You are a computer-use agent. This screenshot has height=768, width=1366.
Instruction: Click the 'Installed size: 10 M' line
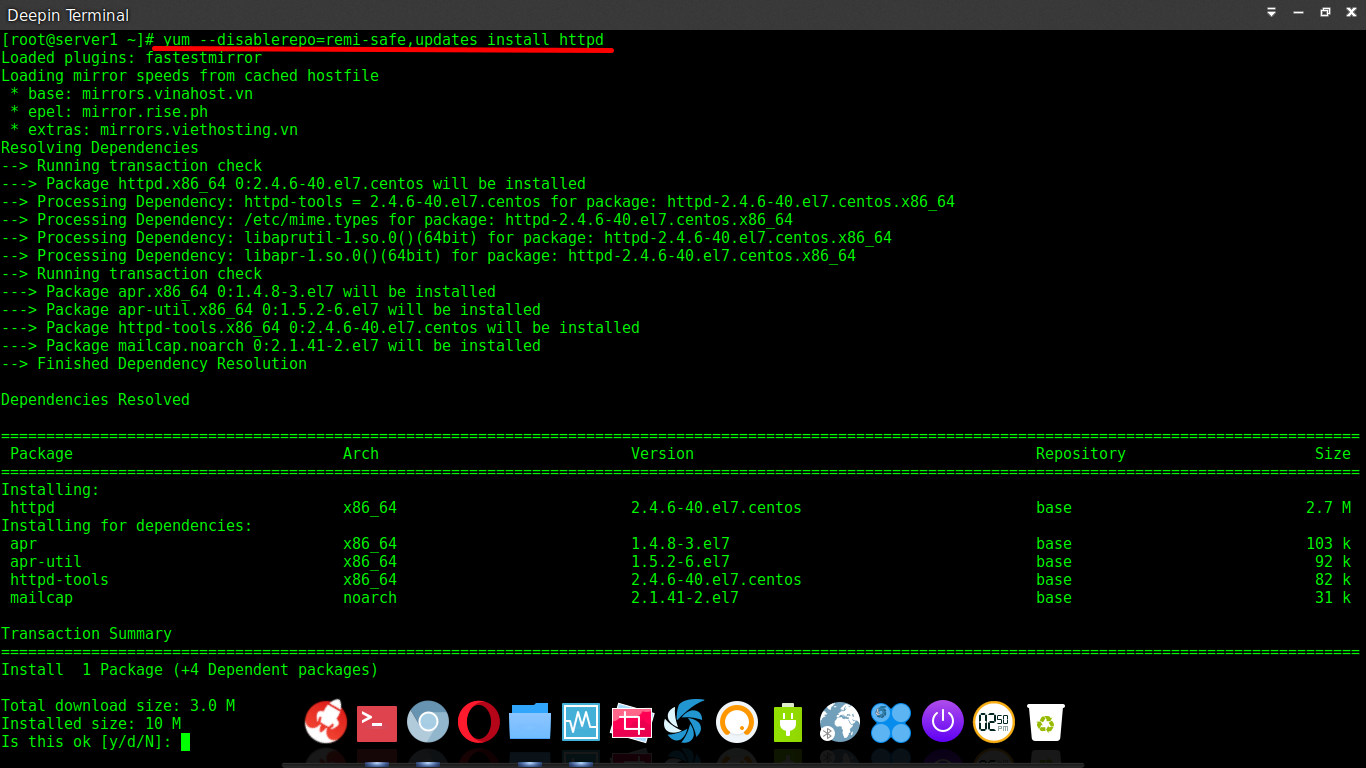[x=91, y=724]
